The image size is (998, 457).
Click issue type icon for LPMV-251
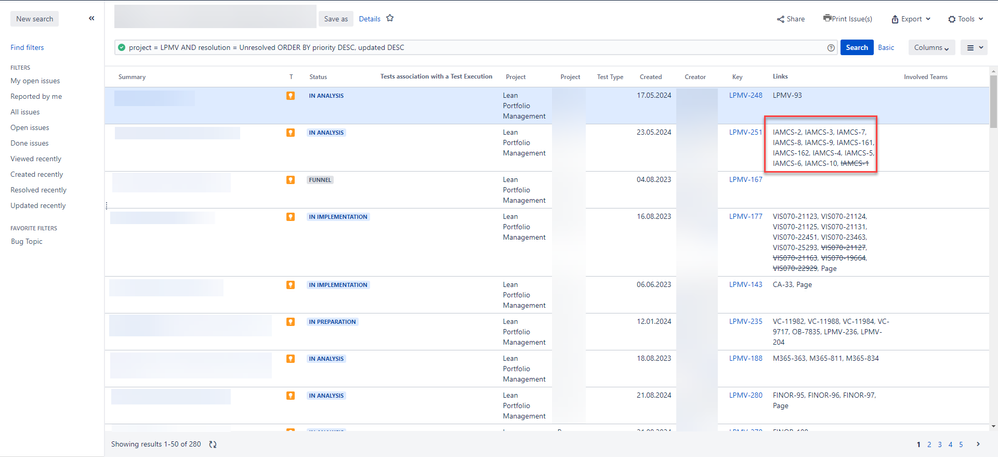[291, 132]
